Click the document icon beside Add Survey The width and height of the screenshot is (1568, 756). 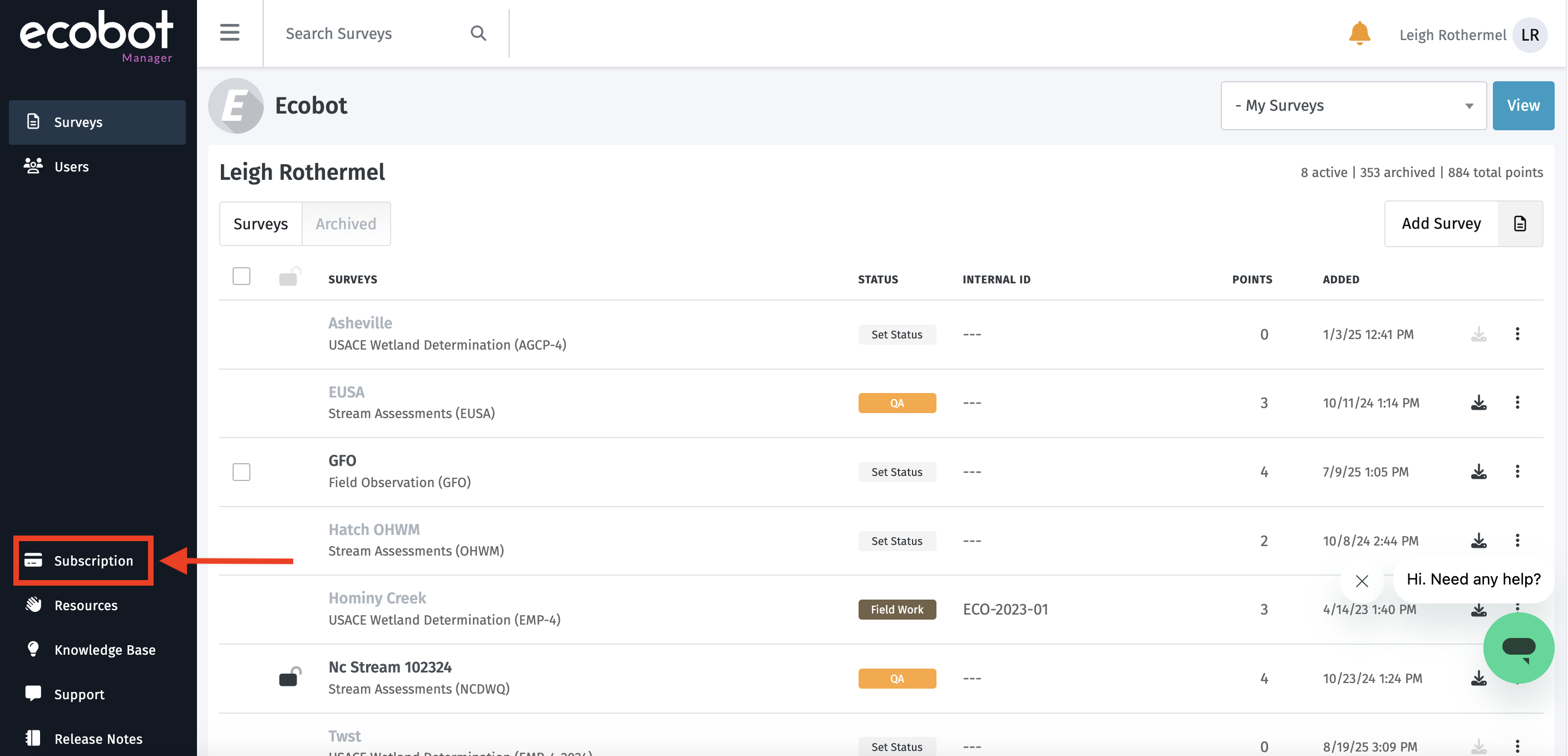click(x=1519, y=224)
